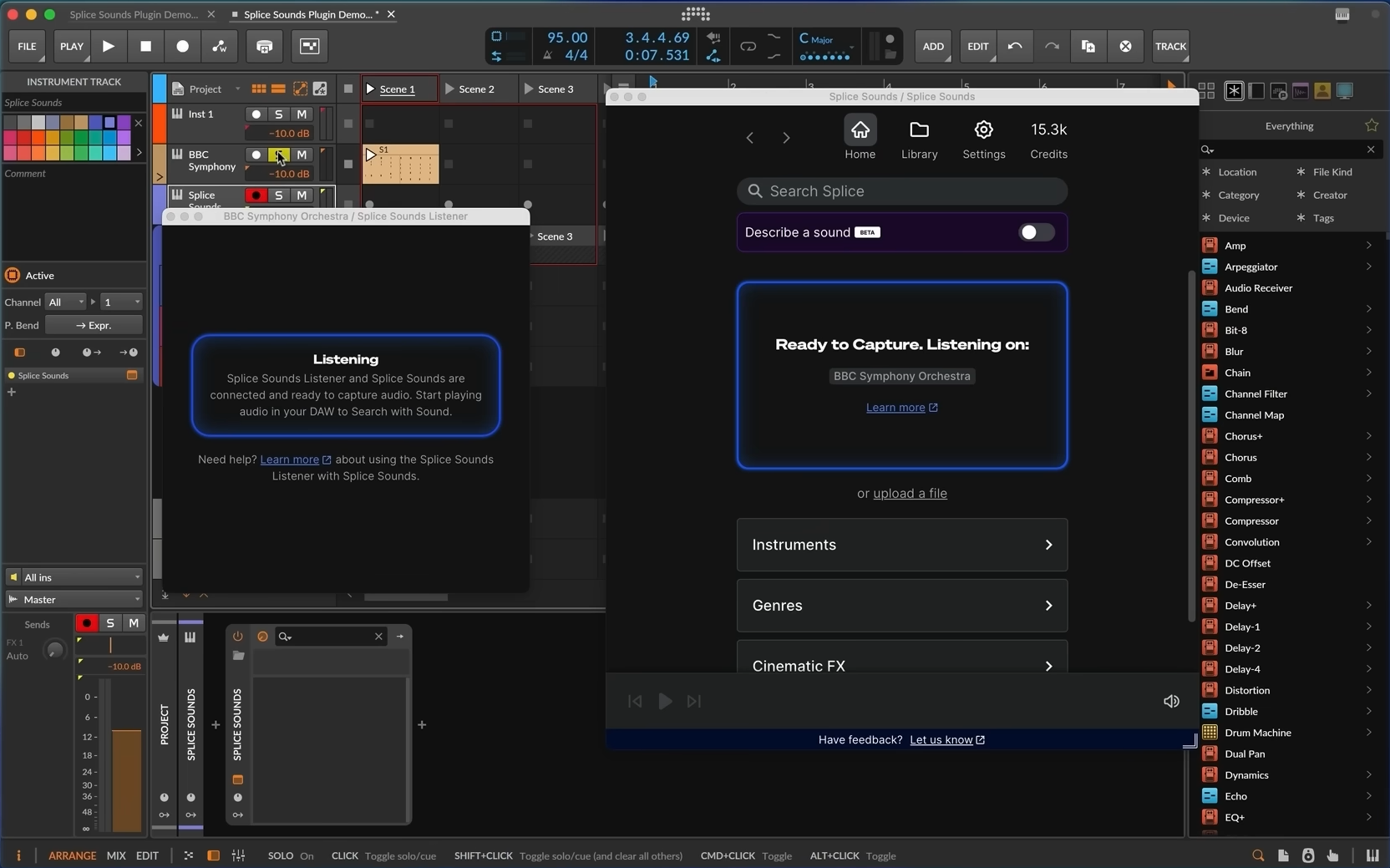
Task: Click the Expr. pitch bend button
Action: click(94, 325)
